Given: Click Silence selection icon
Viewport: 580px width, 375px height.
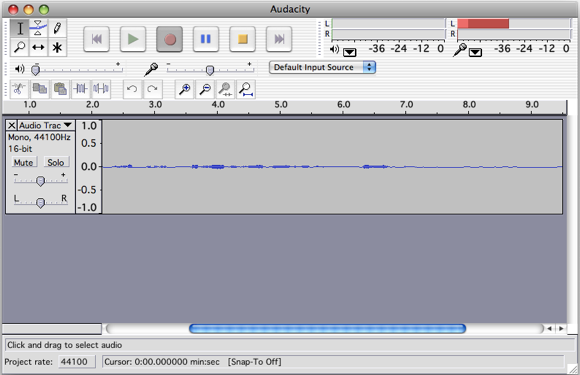Looking at the screenshot, I should (101, 89).
